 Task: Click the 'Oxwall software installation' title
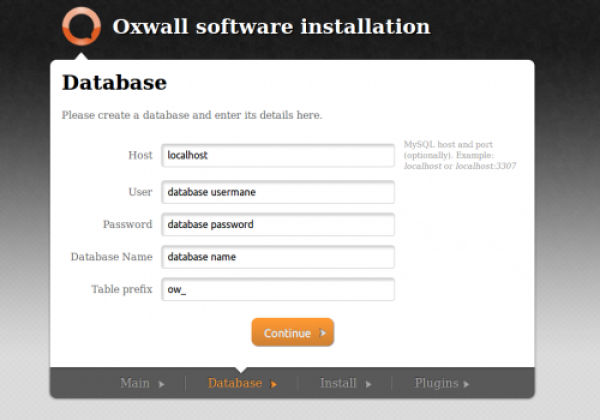(x=271, y=27)
